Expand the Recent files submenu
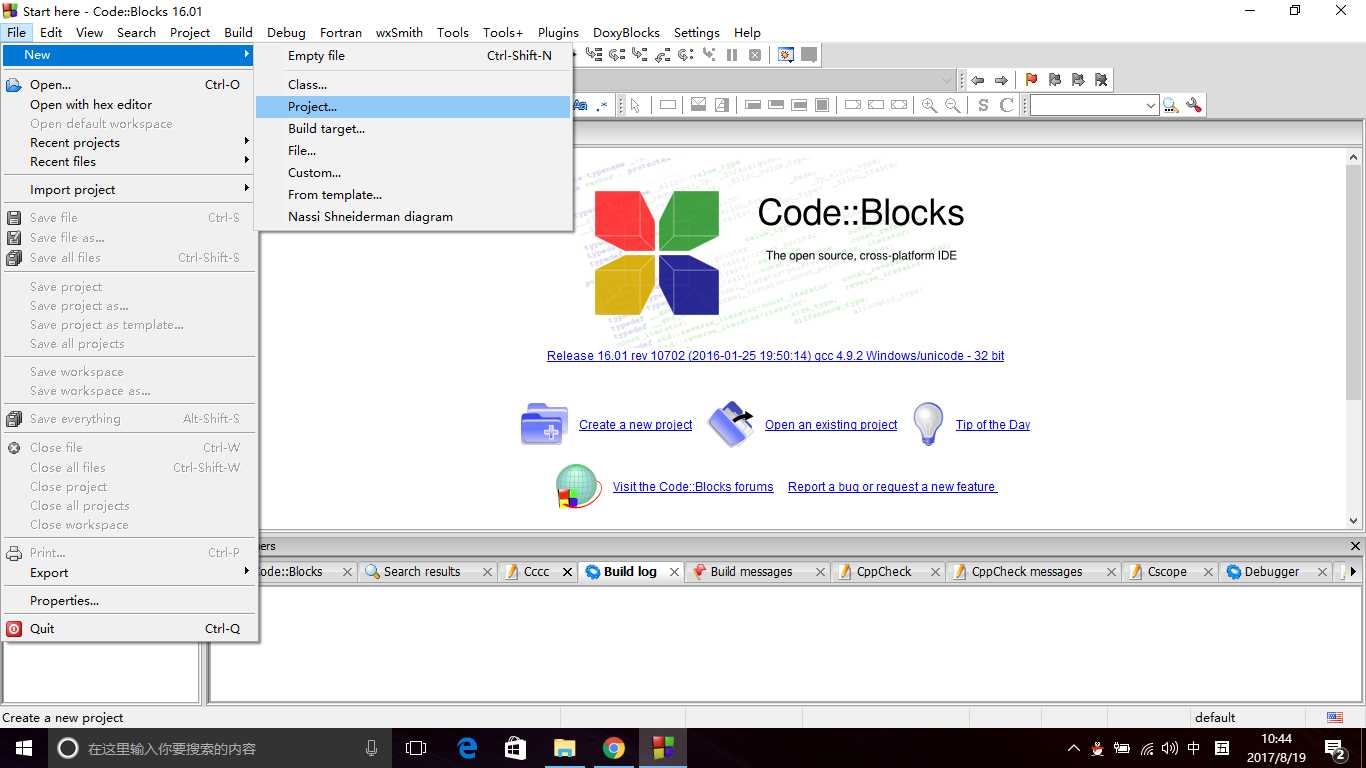1366x768 pixels. tap(128, 162)
